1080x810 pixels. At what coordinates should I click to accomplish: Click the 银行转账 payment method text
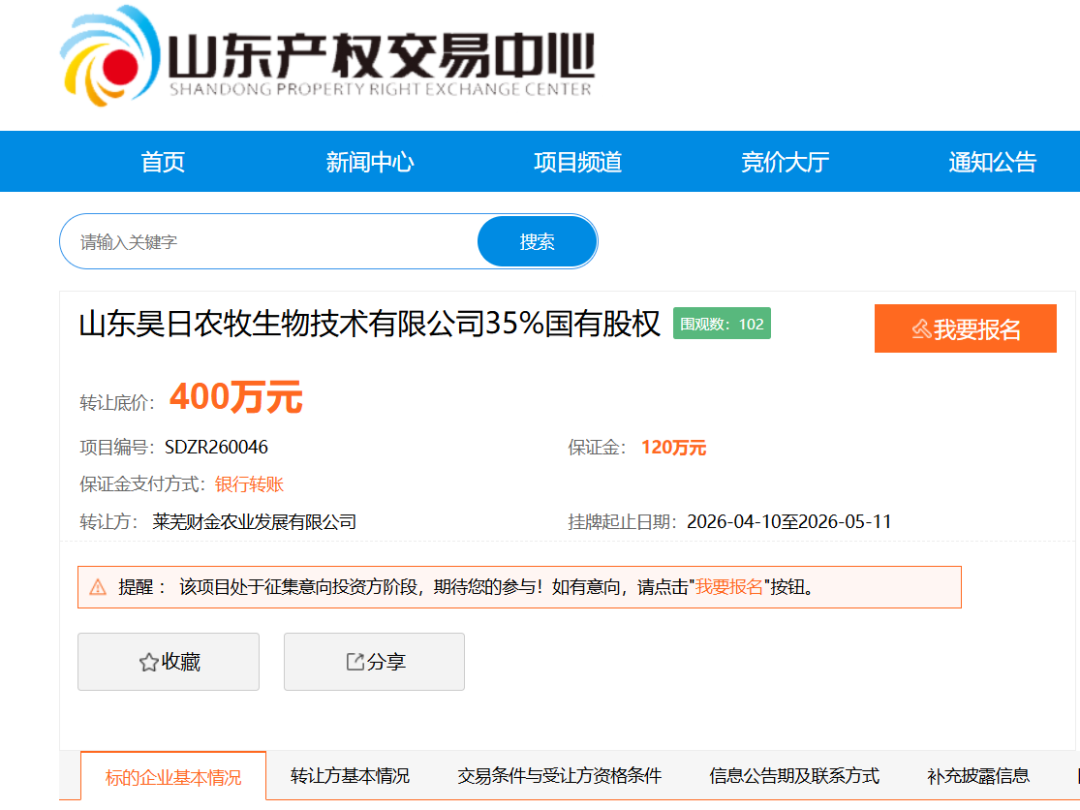click(x=249, y=484)
